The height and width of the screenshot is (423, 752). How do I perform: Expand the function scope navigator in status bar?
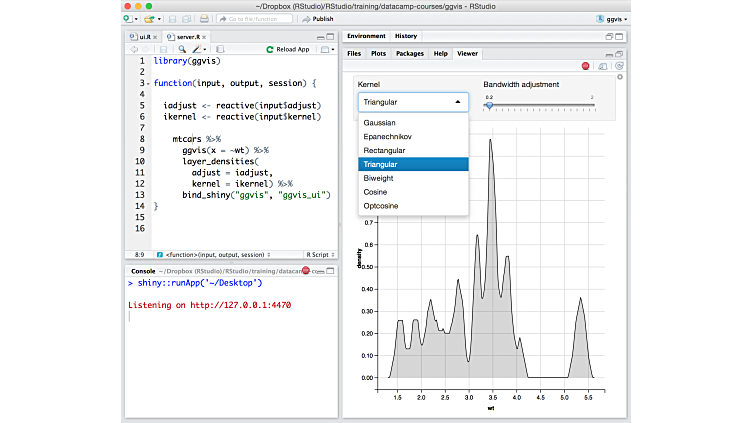coord(215,254)
